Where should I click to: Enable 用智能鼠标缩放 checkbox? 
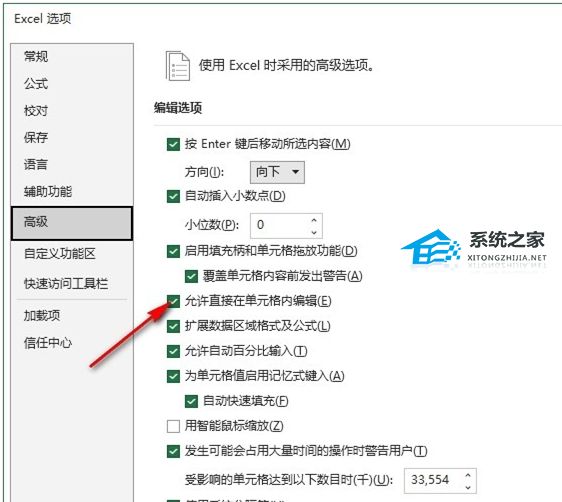coord(173,426)
